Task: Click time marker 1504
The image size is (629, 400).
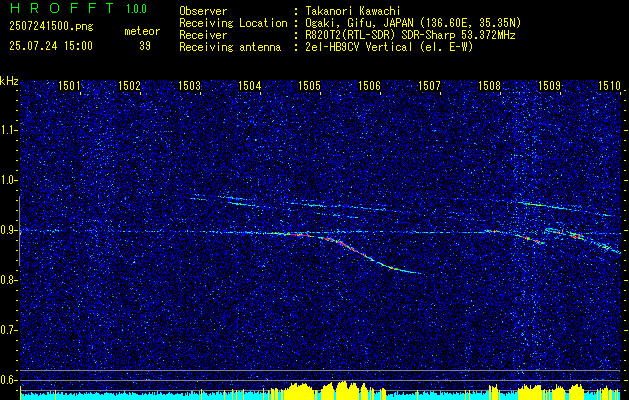Action: point(250,85)
